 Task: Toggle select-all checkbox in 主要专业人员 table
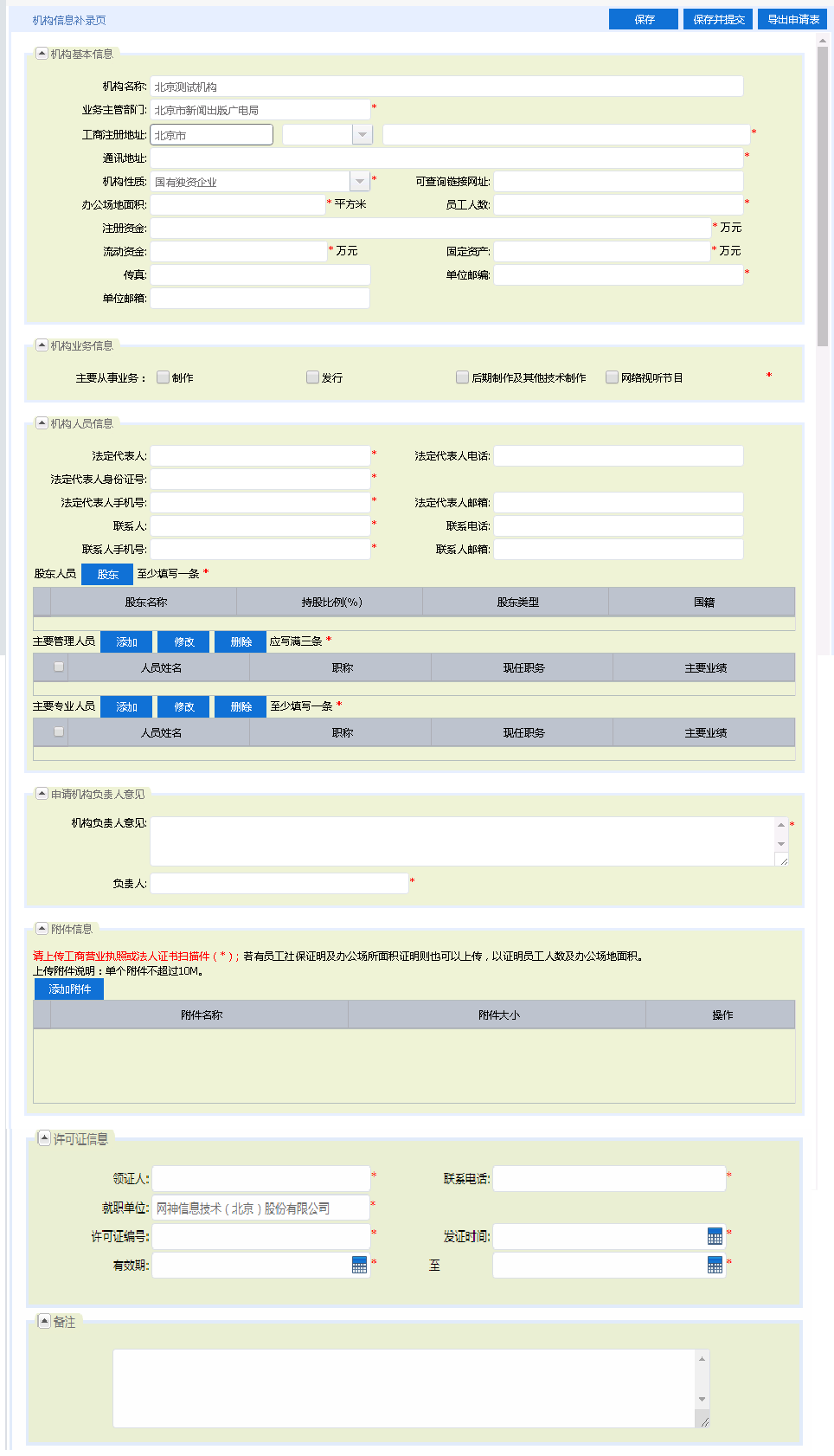(x=59, y=731)
